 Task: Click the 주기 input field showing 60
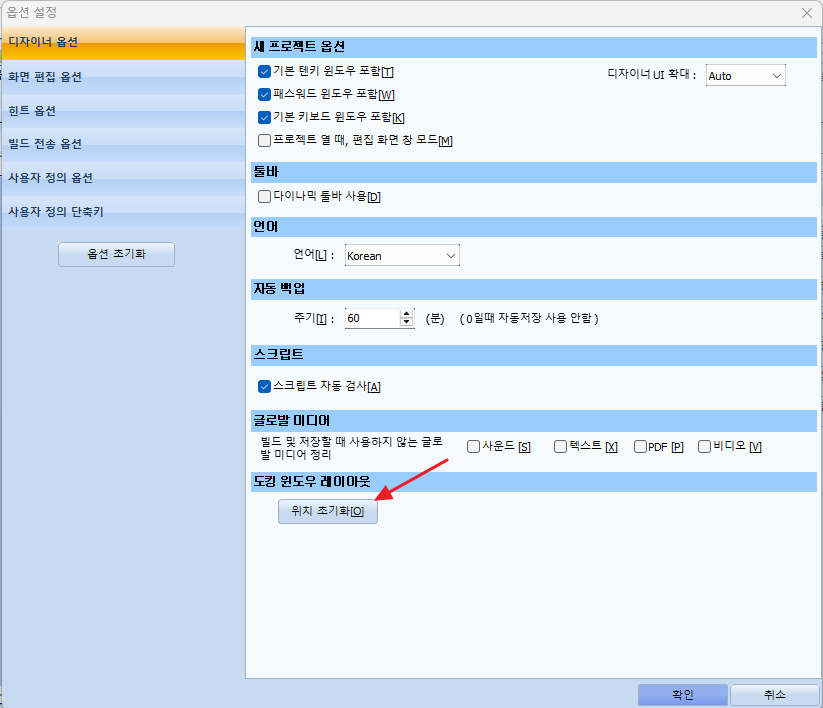pos(371,318)
